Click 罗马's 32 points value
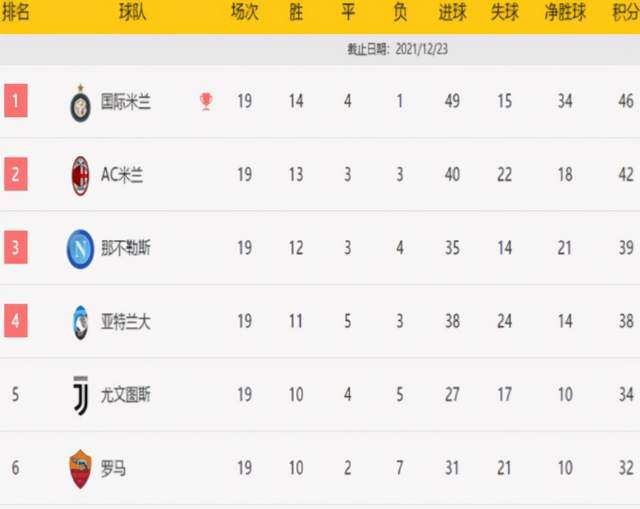The image size is (640, 509). [626, 468]
